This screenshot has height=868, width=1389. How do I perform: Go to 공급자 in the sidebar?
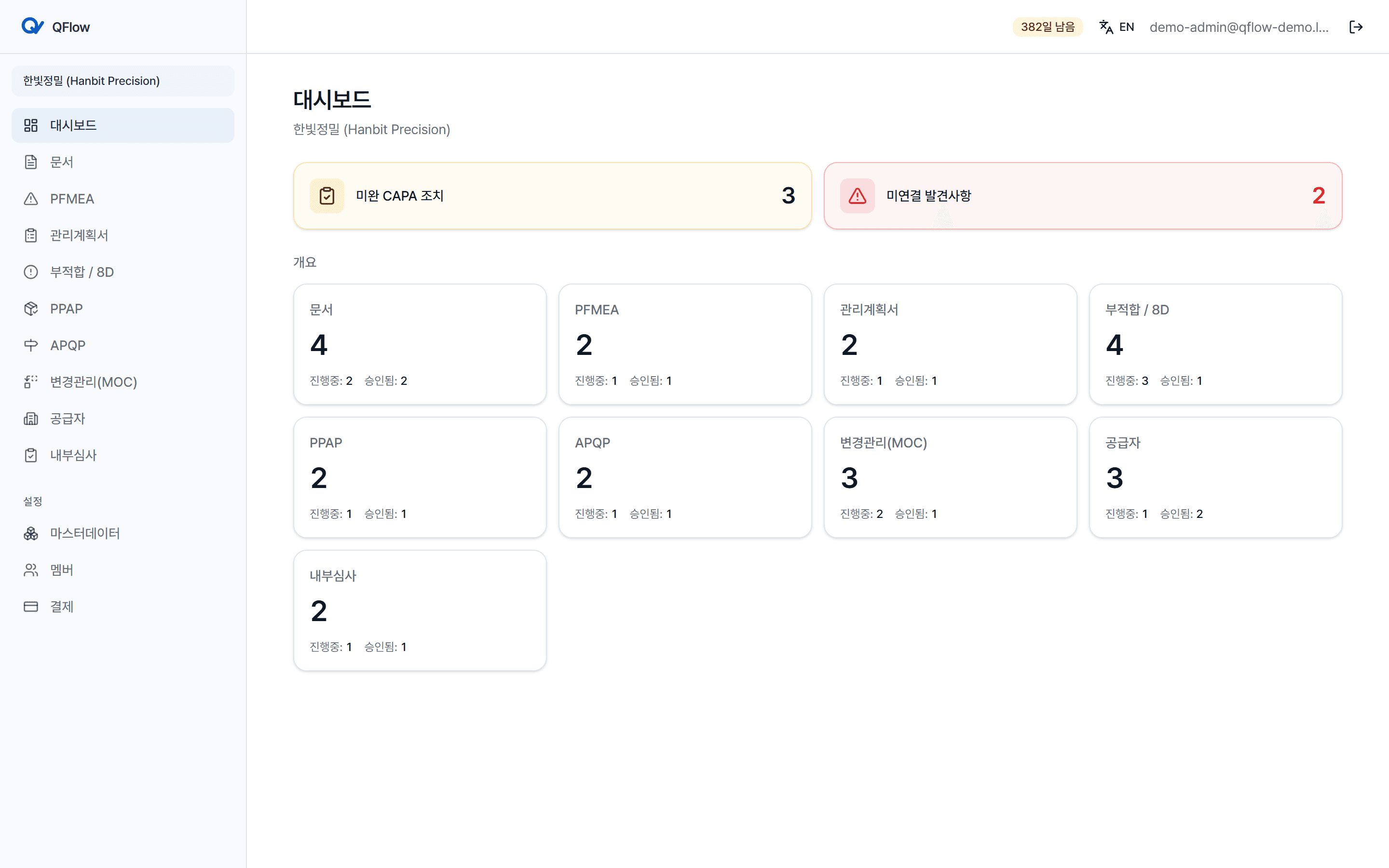click(x=123, y=419)
